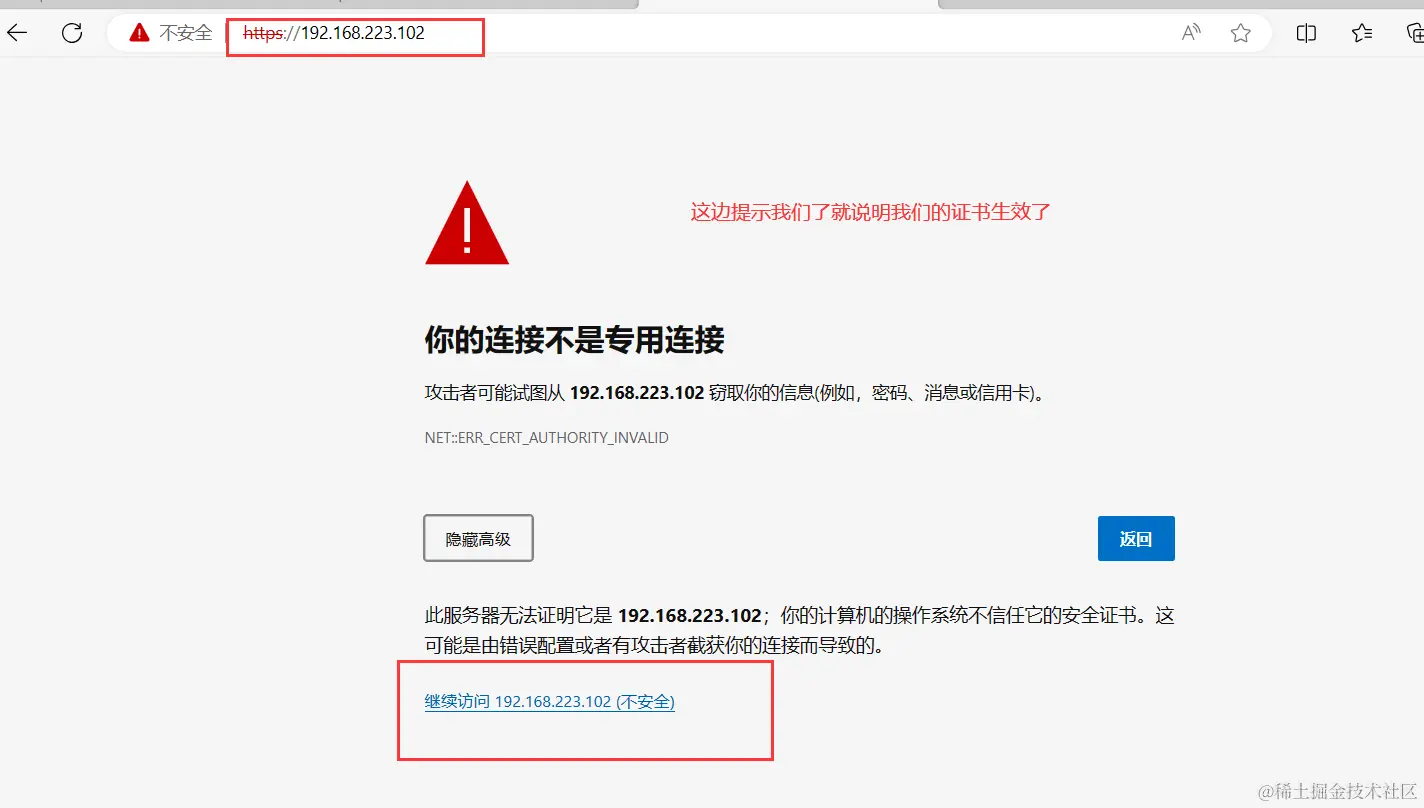Click the blue 返回 button

1136,538
